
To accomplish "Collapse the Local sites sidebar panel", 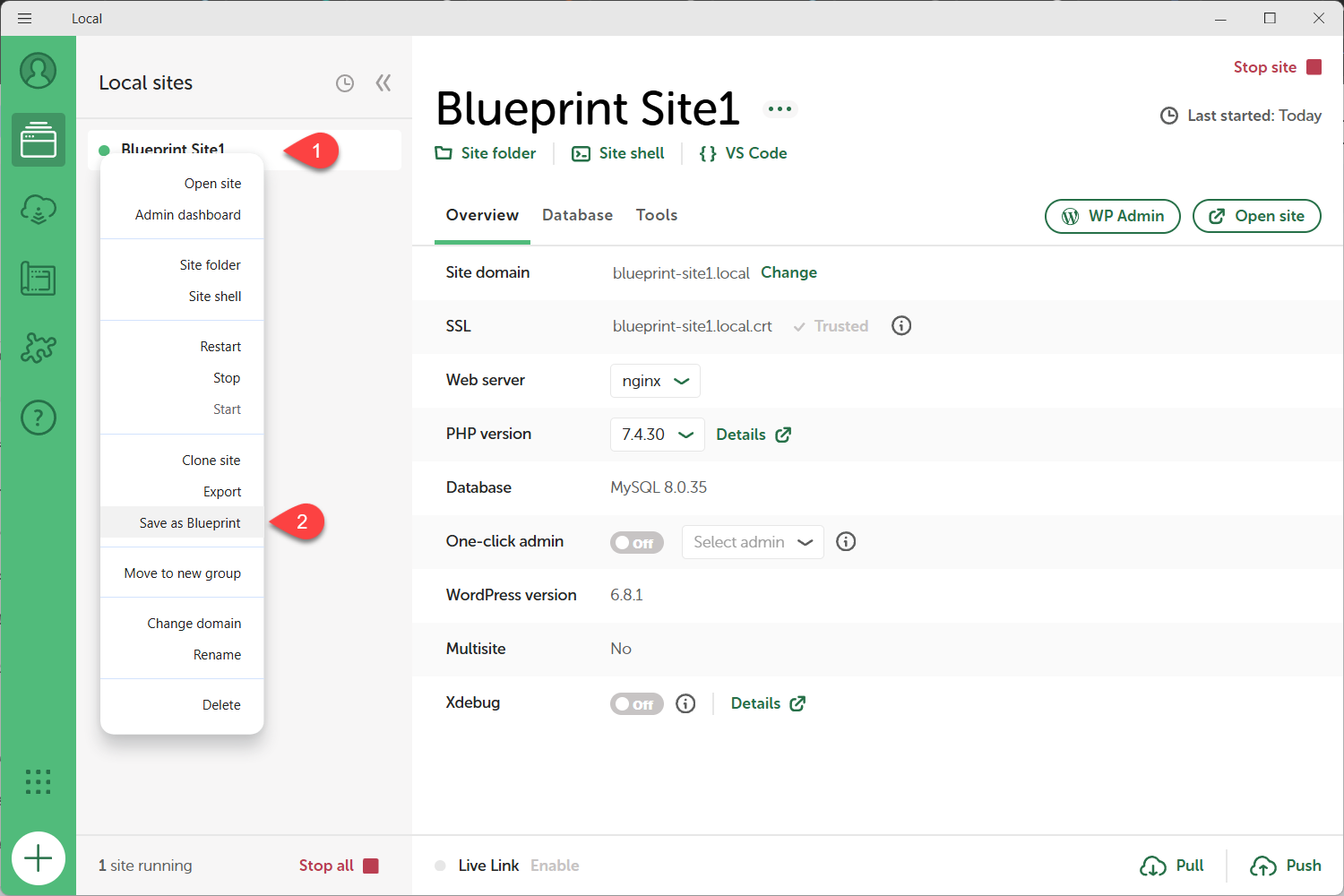I will (383, 83).
